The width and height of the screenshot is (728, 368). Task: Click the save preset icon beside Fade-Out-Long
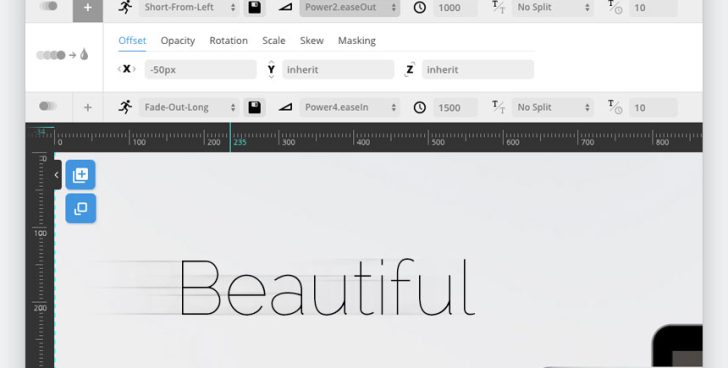coord(254,107)
